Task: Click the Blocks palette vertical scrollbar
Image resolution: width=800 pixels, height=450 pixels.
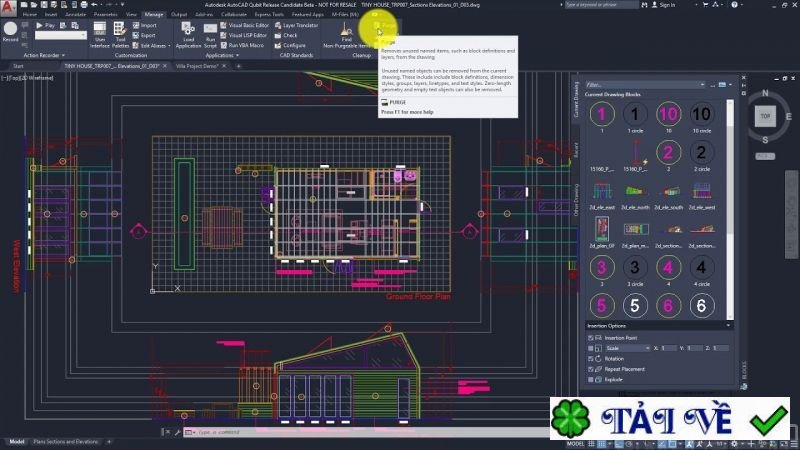Action: (x=730, y=209)
